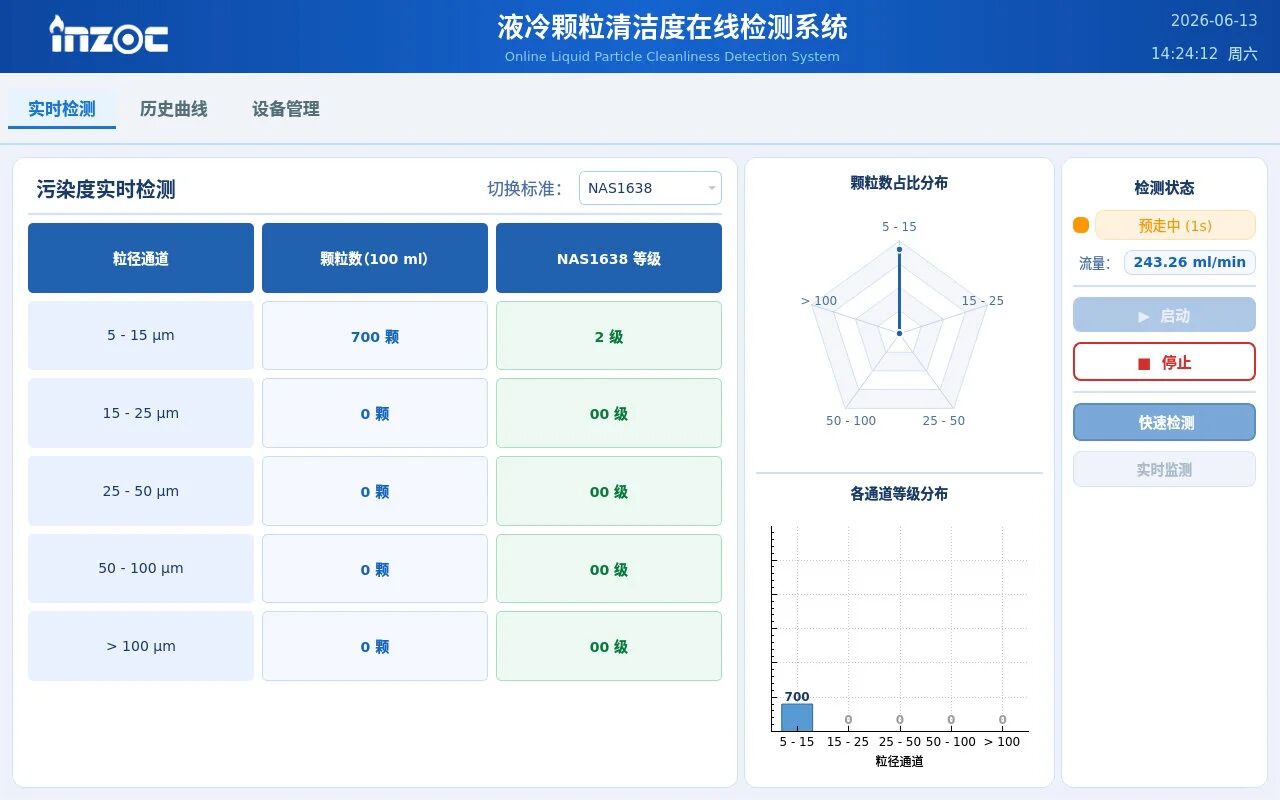
Task: Click the red 停止 stop button
Action: click(x=1164, y=362)
